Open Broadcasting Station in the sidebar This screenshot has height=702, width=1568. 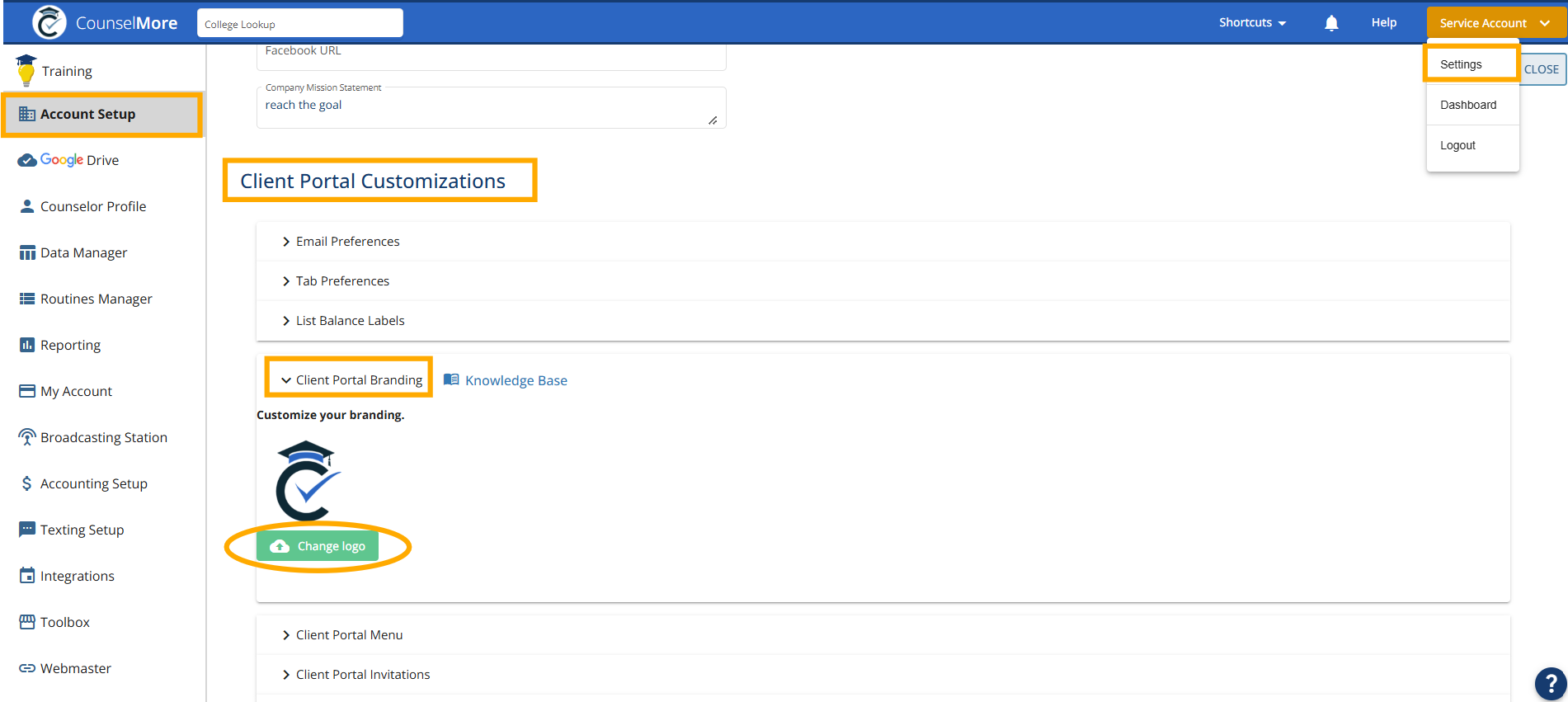[103, 437]
